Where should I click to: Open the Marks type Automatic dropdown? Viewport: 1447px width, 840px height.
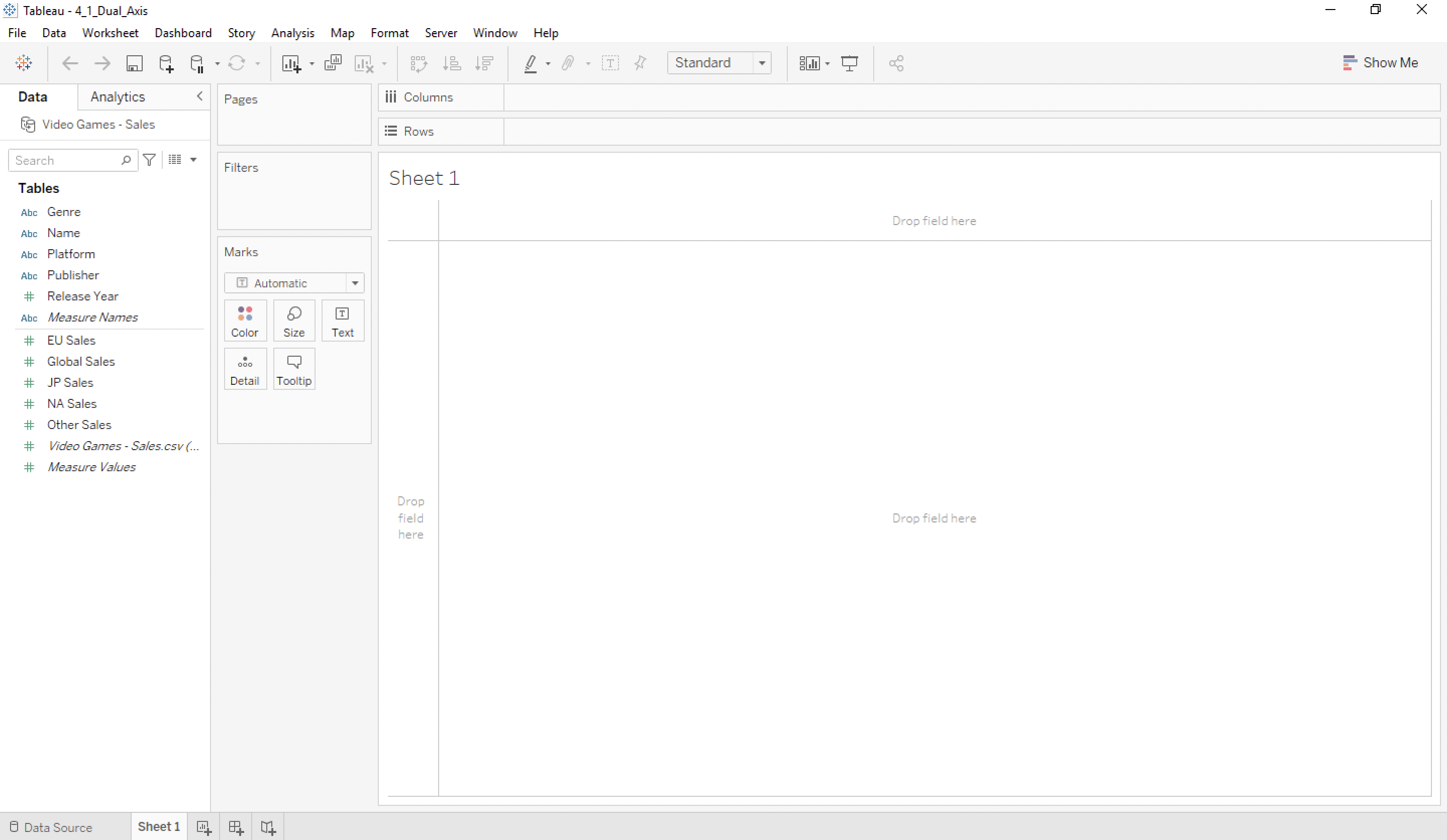(x=294, y=283)
